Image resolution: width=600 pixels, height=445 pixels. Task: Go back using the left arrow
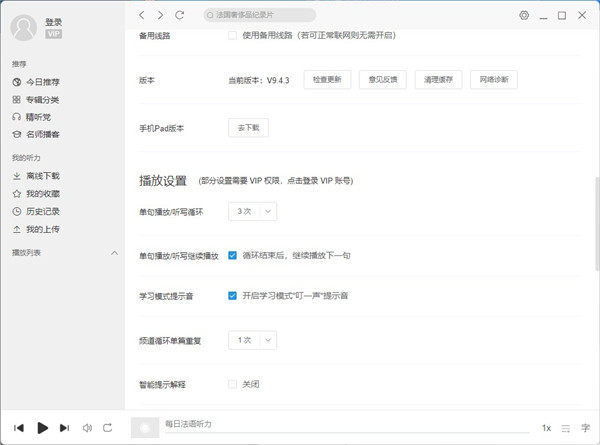(143, 15)
